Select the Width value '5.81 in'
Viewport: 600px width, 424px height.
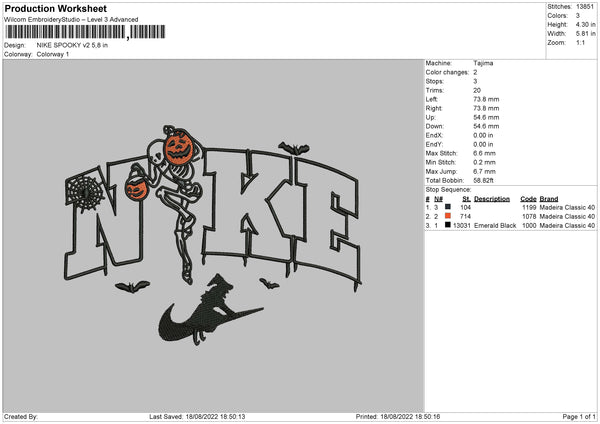585,34
